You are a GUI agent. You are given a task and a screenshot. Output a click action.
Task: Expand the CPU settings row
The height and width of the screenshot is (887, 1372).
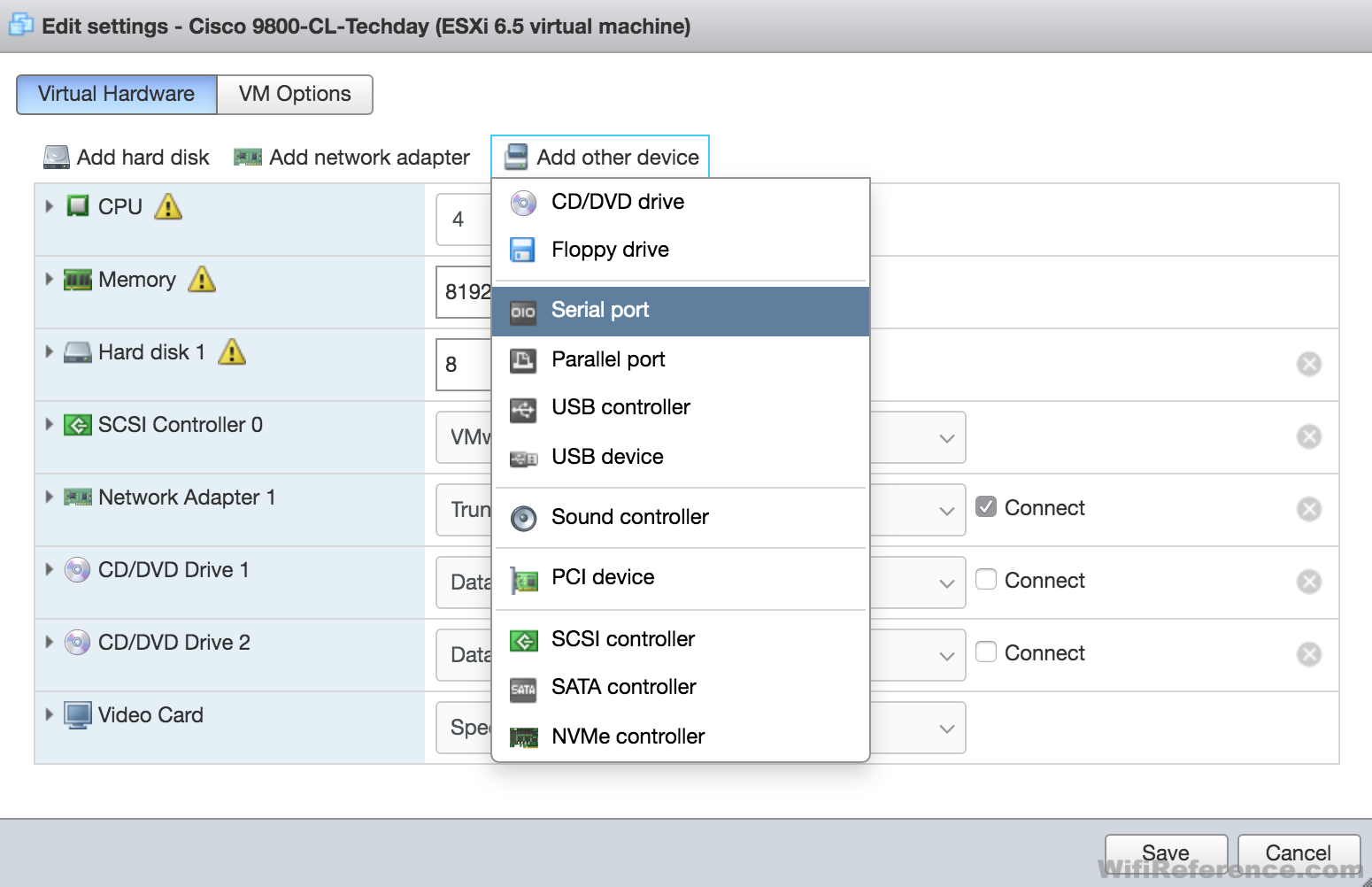click(x=50, y=206)
